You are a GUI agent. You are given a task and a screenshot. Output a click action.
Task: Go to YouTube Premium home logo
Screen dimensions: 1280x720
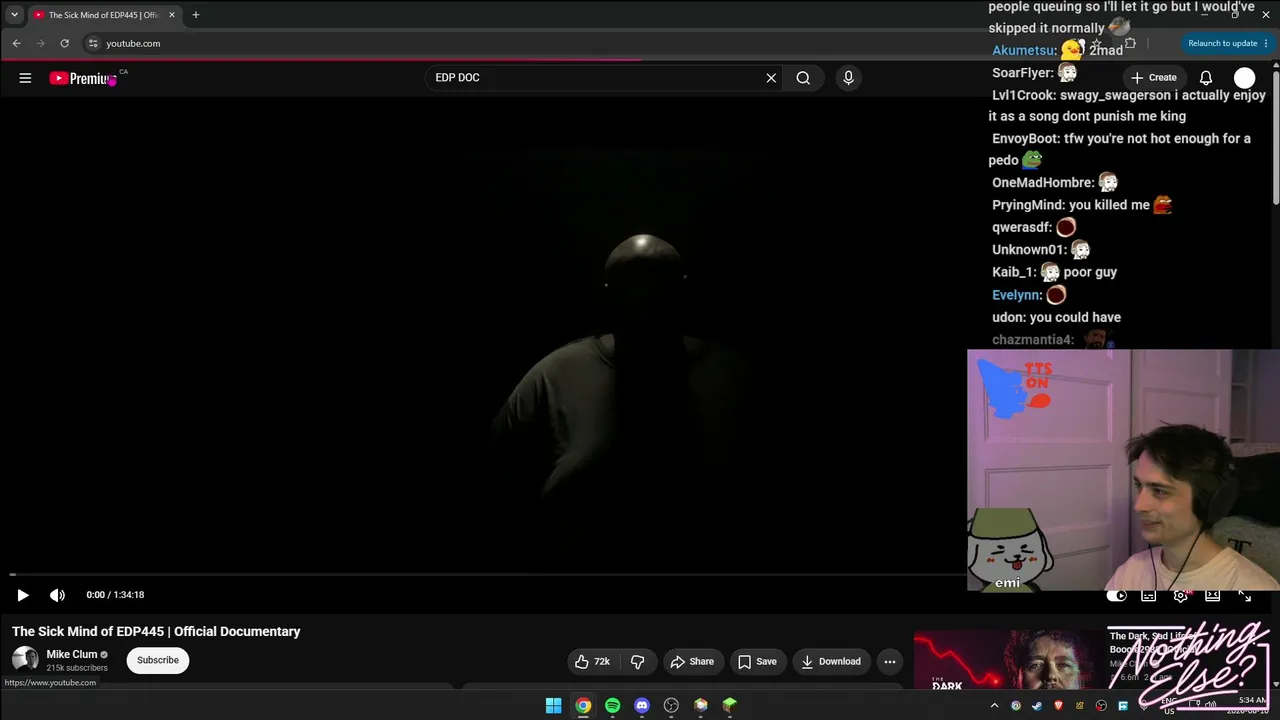(84, 78)
